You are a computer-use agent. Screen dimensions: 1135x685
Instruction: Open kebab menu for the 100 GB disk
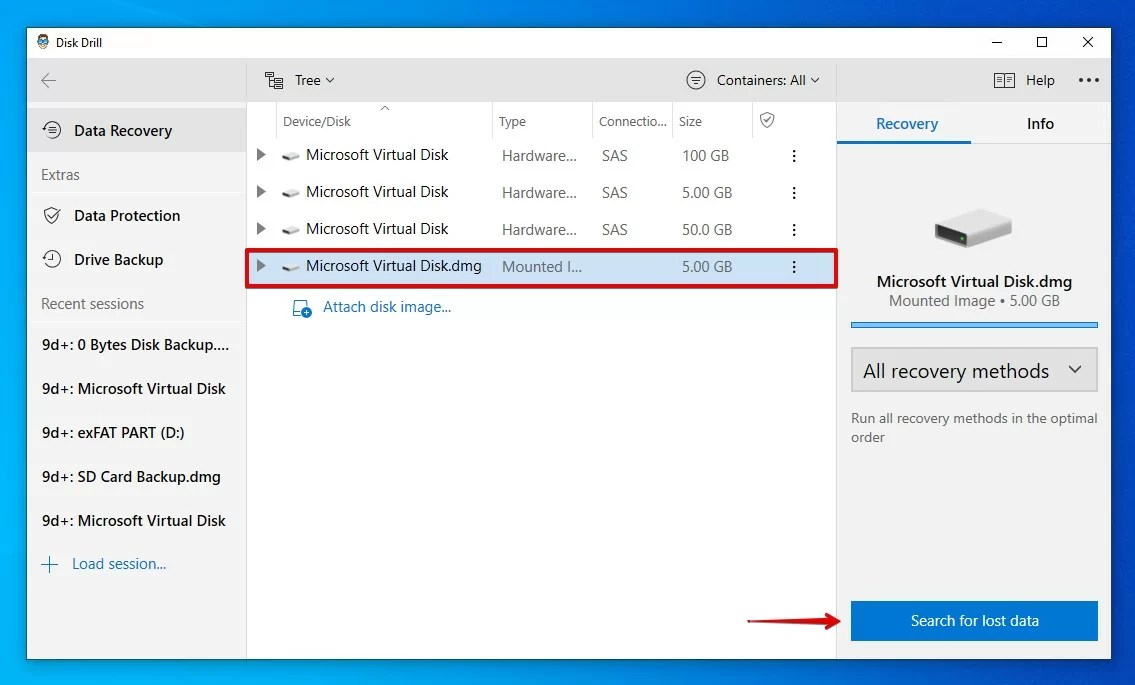793,155
